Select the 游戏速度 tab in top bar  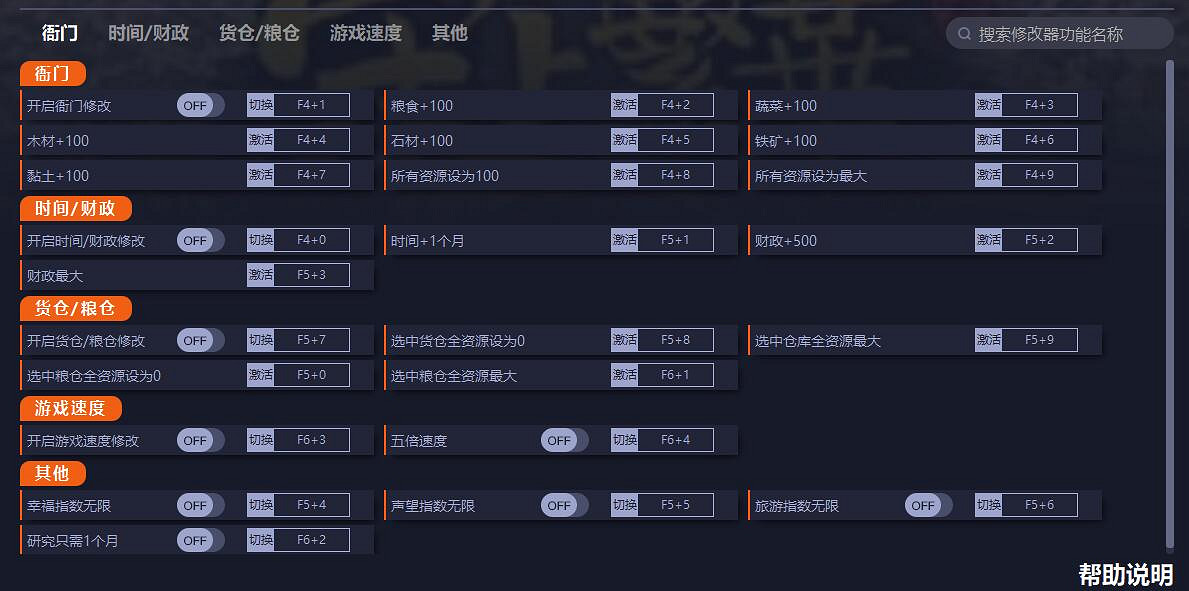coord(365,33)
